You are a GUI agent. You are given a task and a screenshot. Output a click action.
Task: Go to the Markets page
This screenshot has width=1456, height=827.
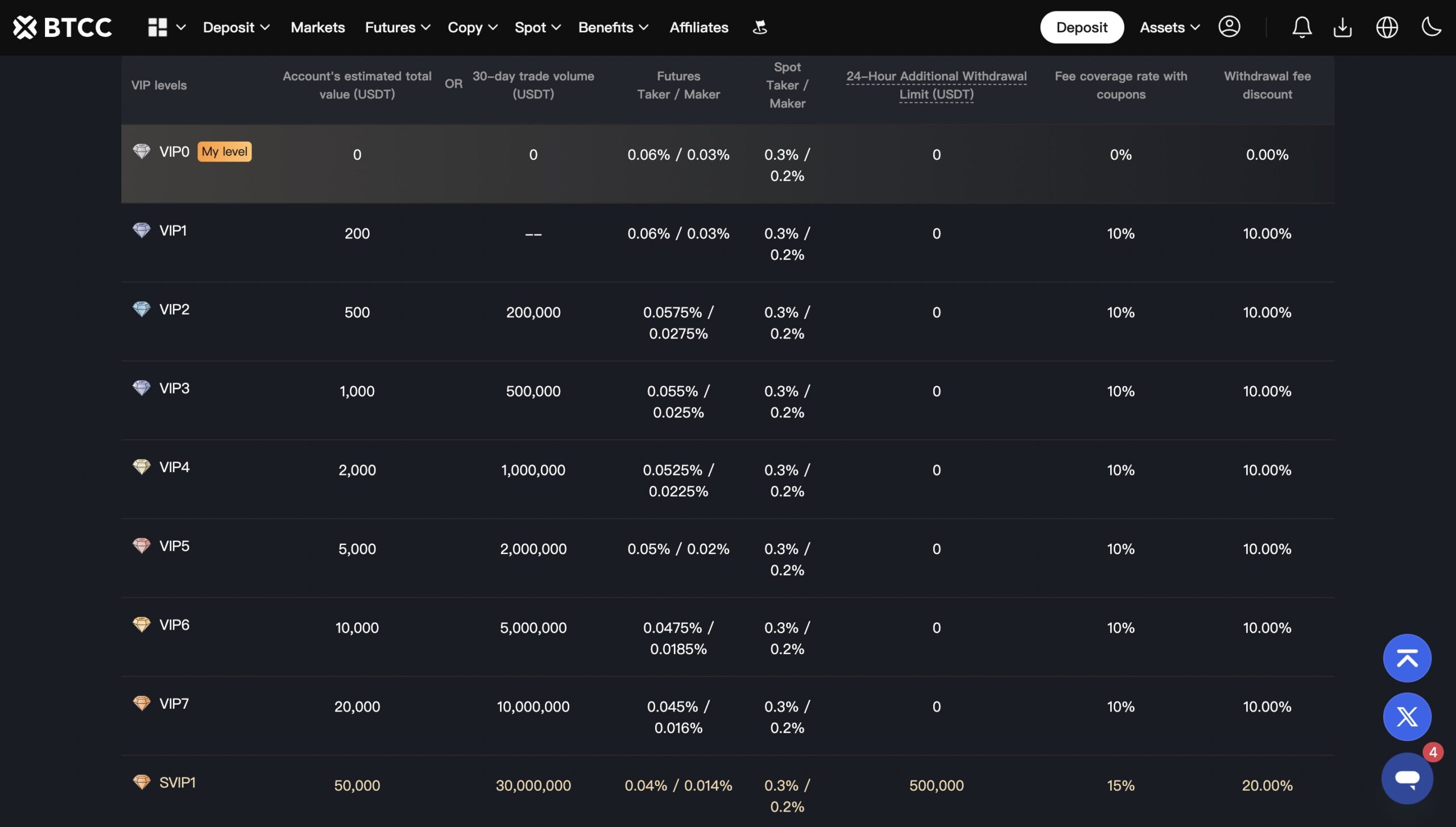pyautogui.click(x=317, y=27)
